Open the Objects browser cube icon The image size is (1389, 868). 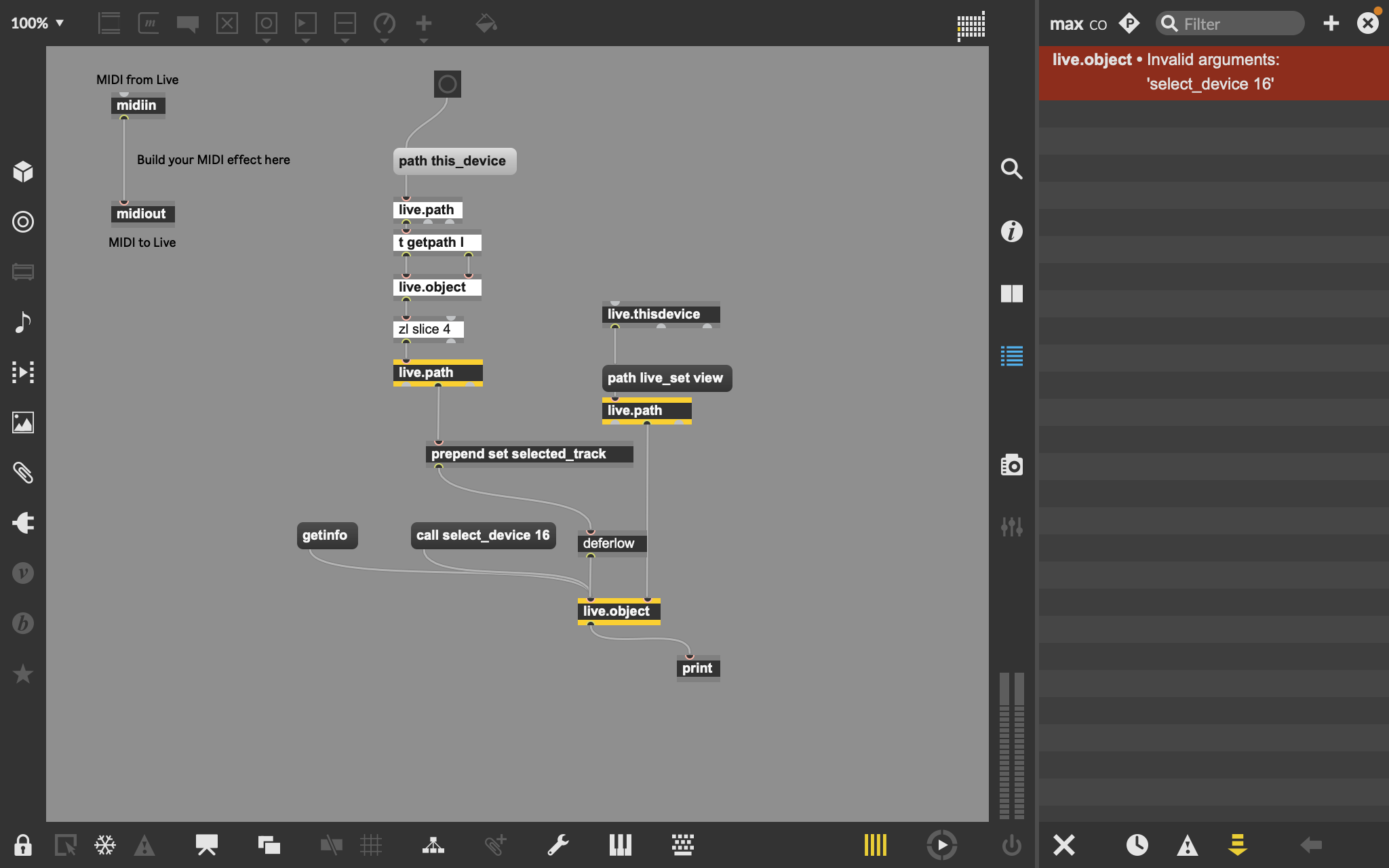[x=23, y=172]
